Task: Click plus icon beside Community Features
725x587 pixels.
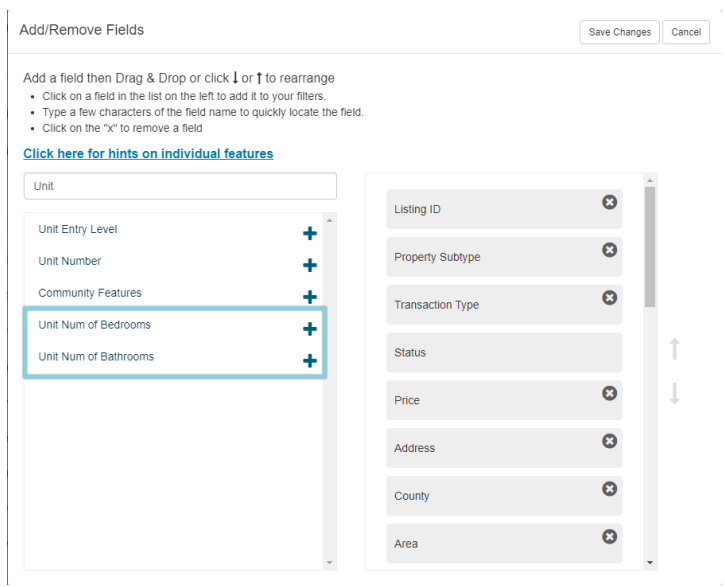Action: 310,297
